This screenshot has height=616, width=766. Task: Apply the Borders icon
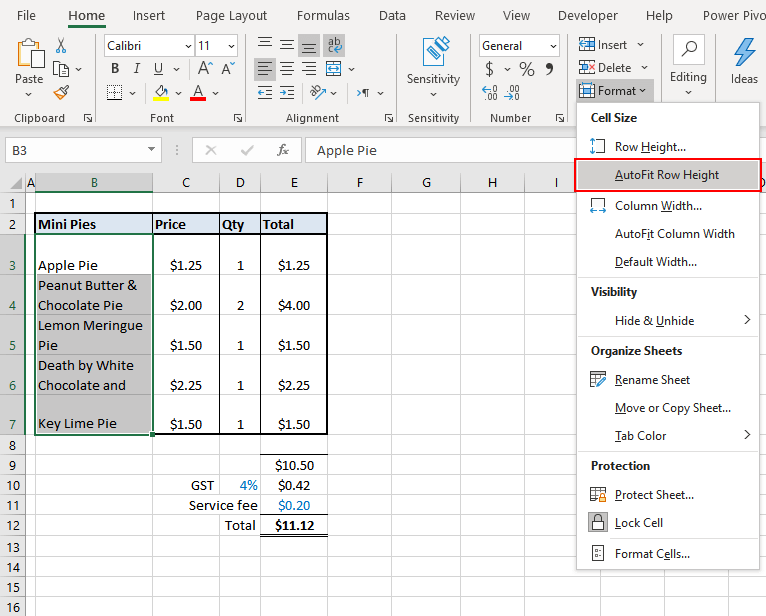pos(115,92)
